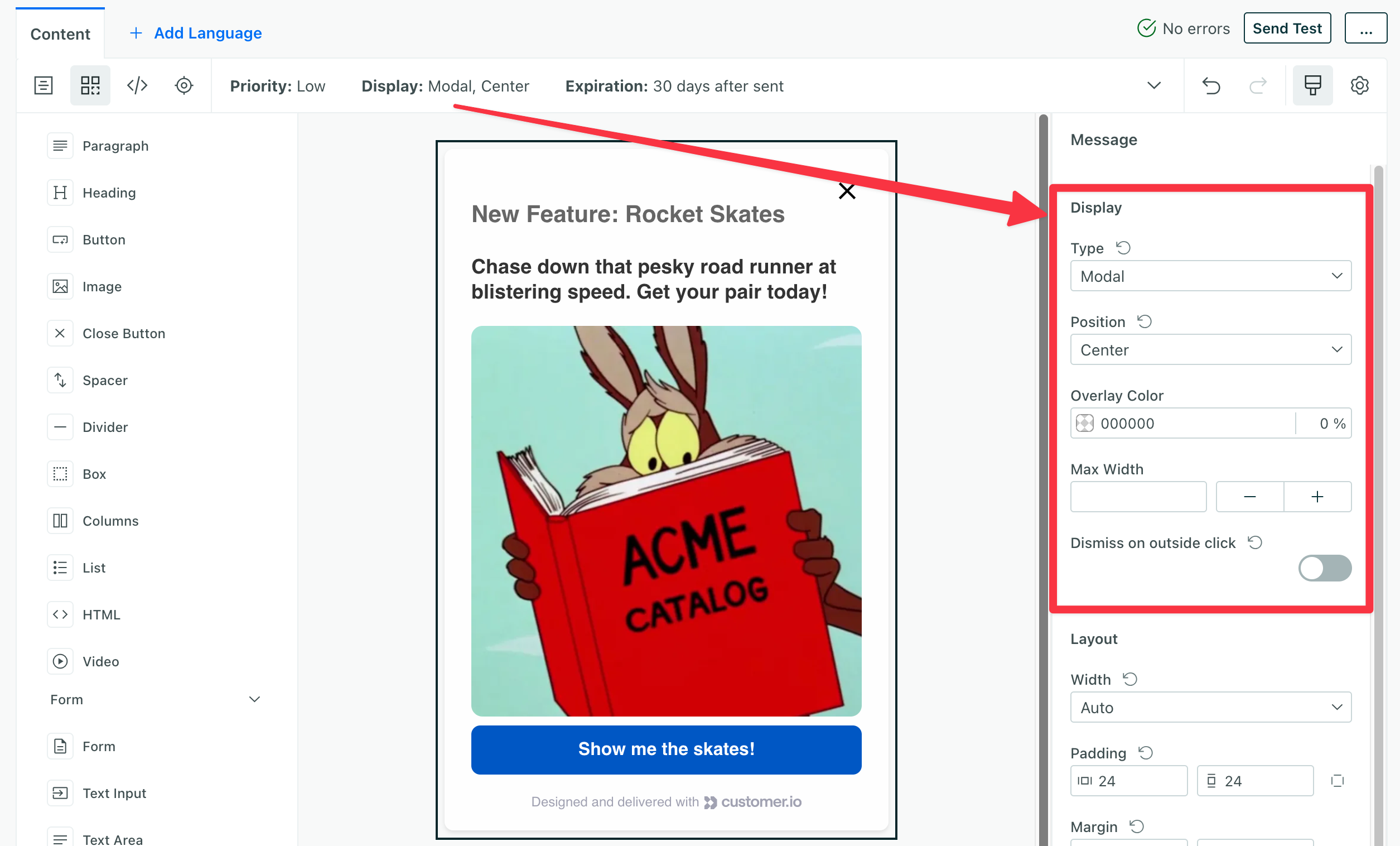Toggle individual padding sides icon
This screenshot has width=1400, height=846.
click(1337, 781)
